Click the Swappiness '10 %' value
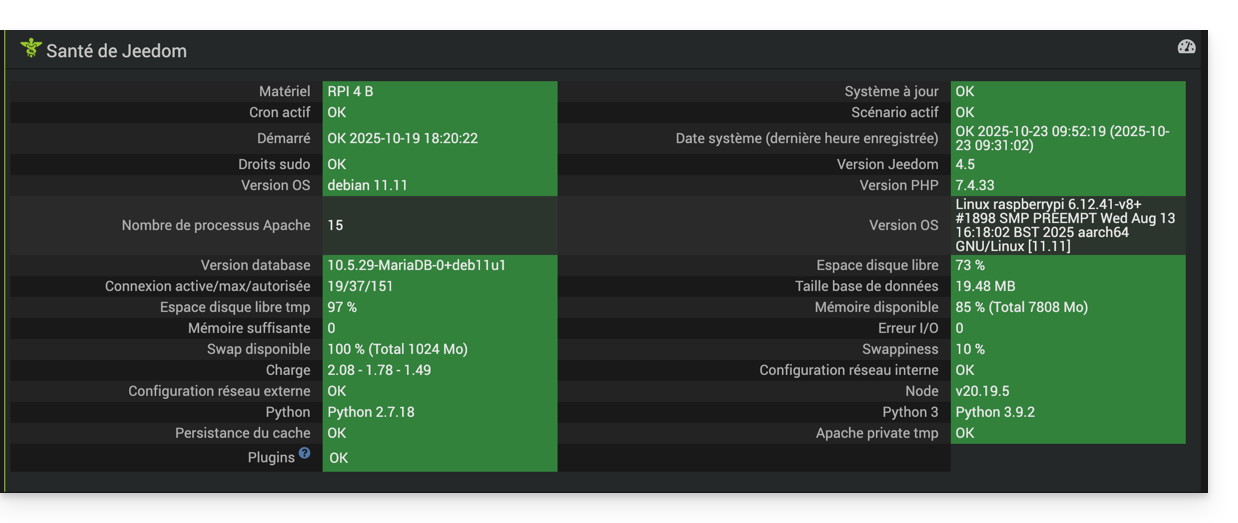Screen dimensions: 1238x523 coord(970,349)
